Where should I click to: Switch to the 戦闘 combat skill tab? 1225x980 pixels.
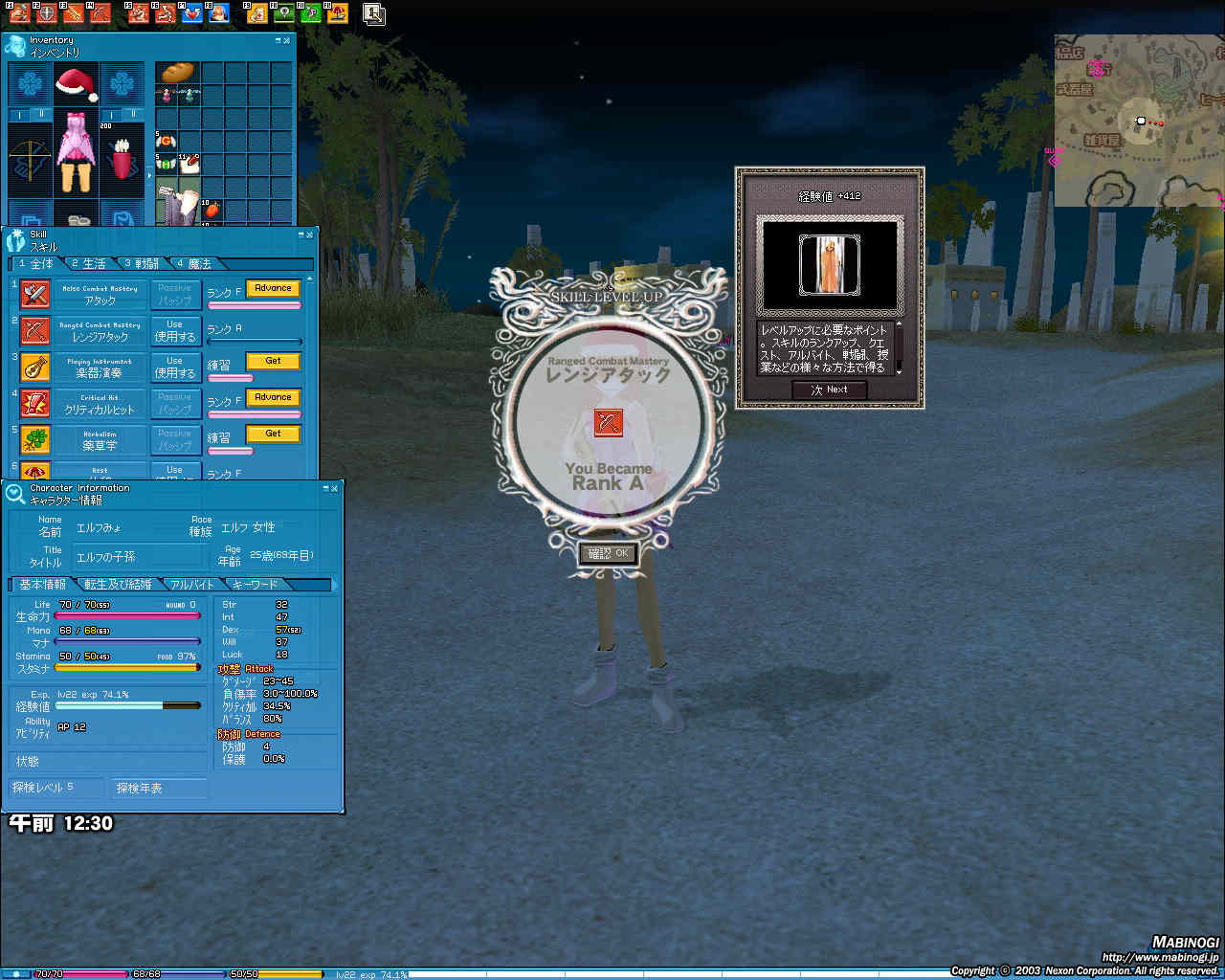pyautogui.click(x=142, y=264)
